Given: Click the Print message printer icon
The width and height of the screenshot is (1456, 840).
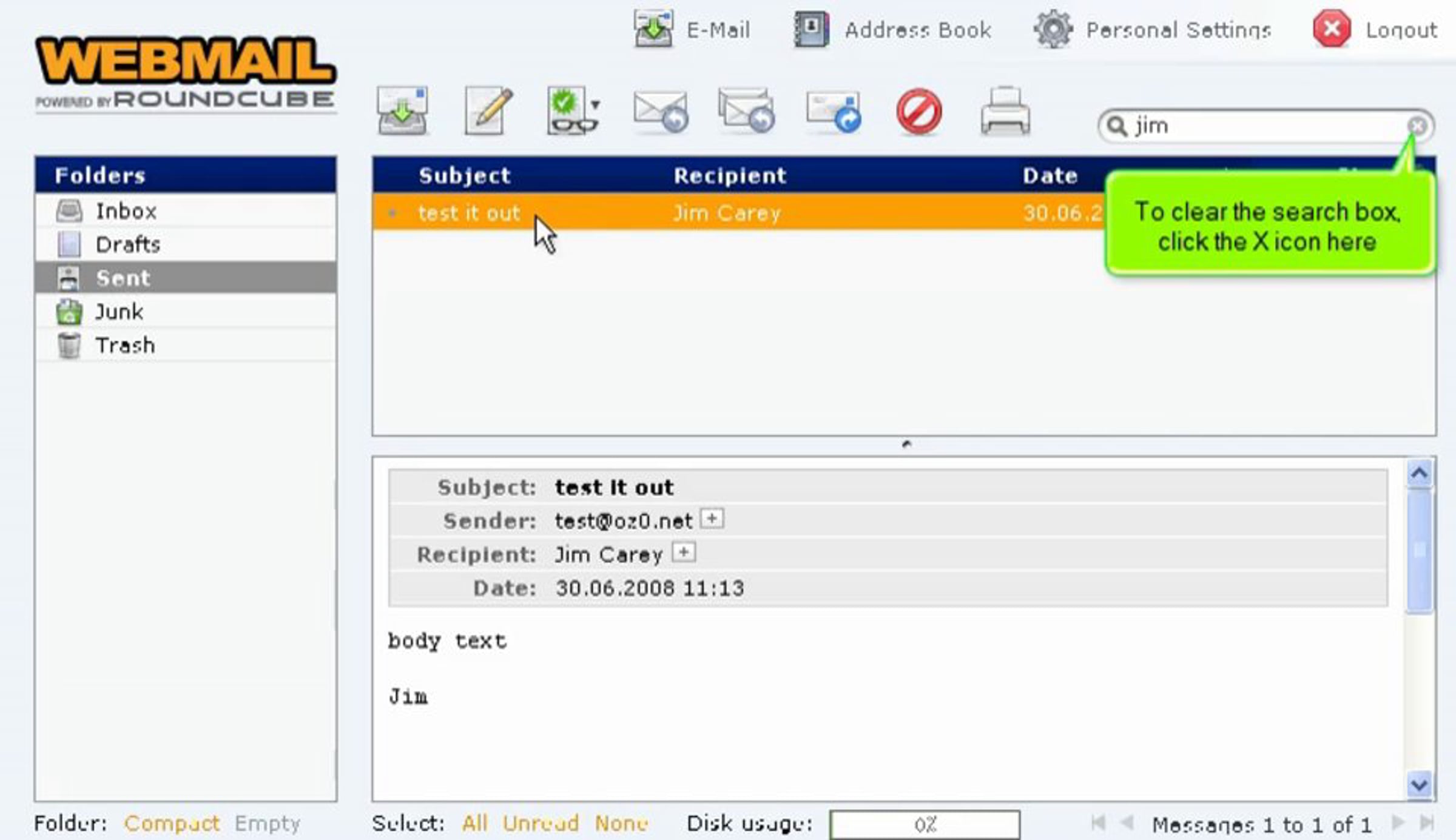Looking at the screenshot, I should click(x=1005, y=111).
